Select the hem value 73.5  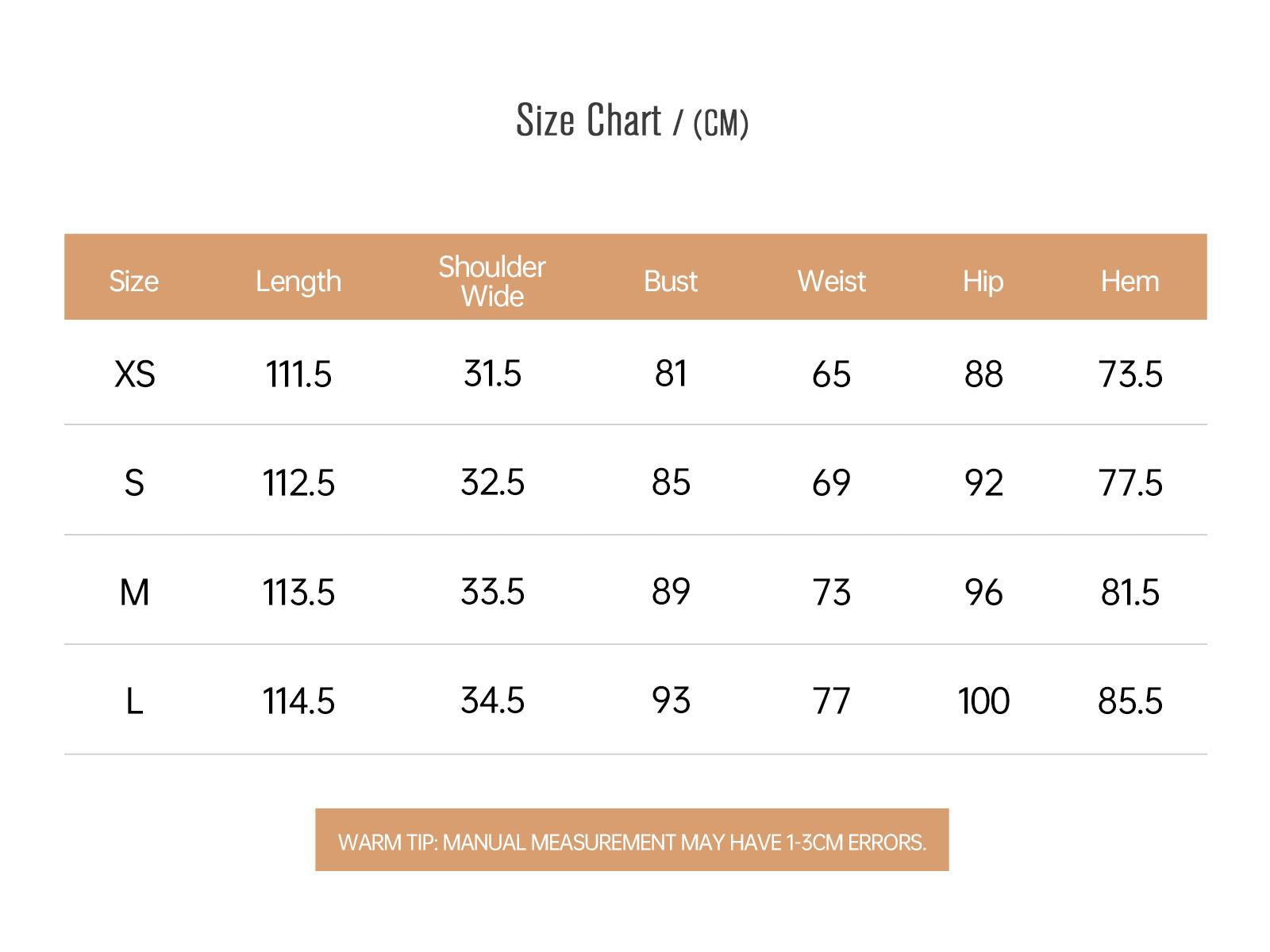coord(1130,374)
